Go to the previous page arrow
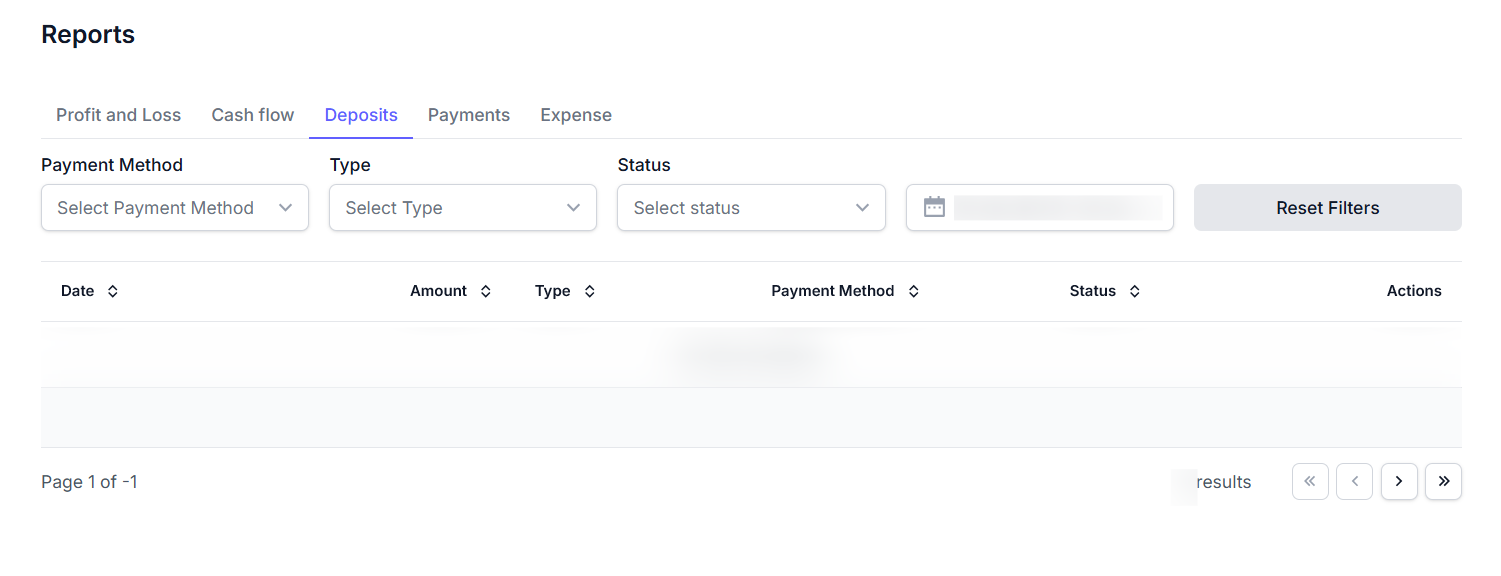This screenshot has height=576, width=1501. 1354,481
